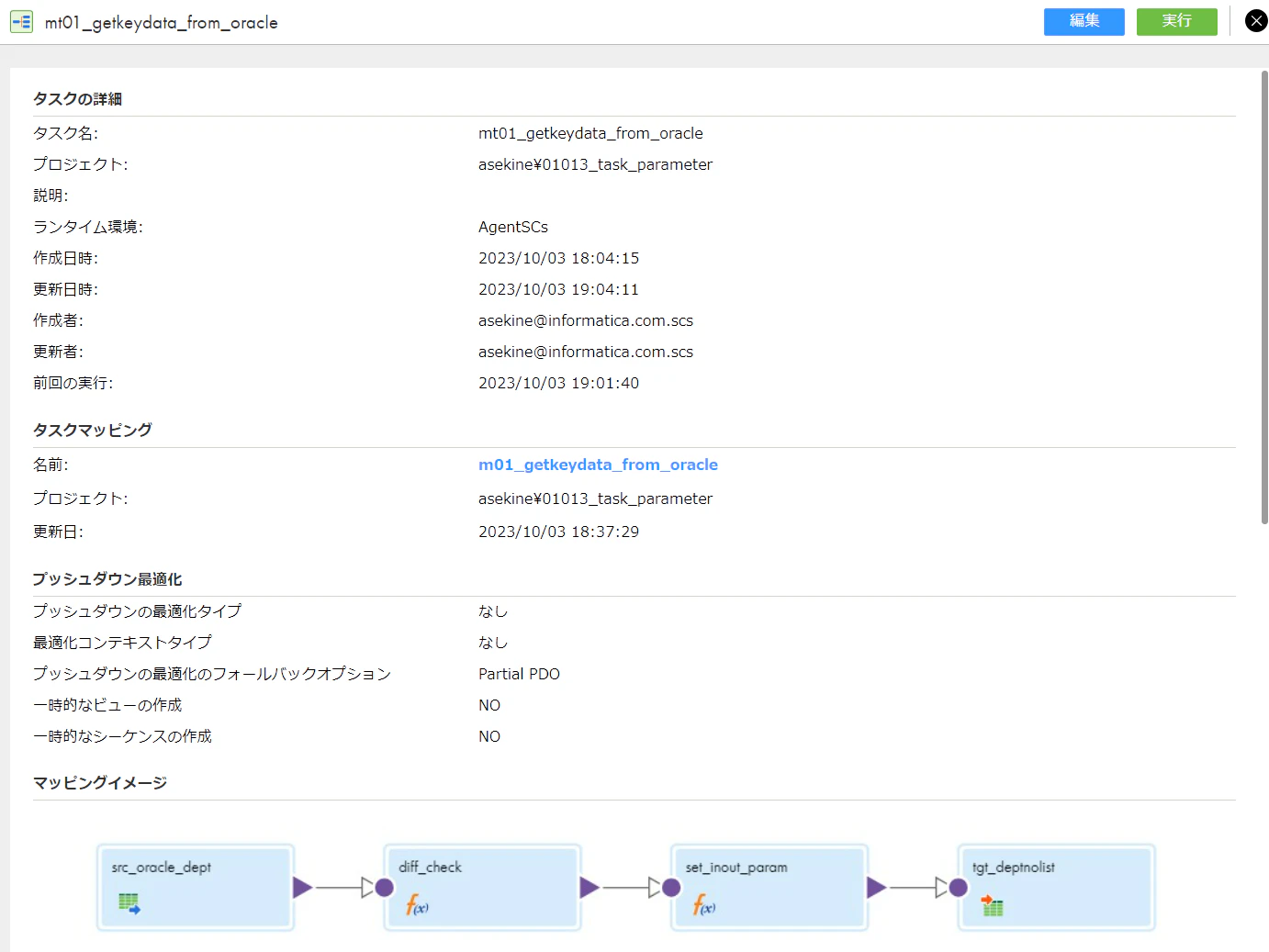Click the 説明 label
This screenshot has width=1269, height=952.
[x=51, y=196]
